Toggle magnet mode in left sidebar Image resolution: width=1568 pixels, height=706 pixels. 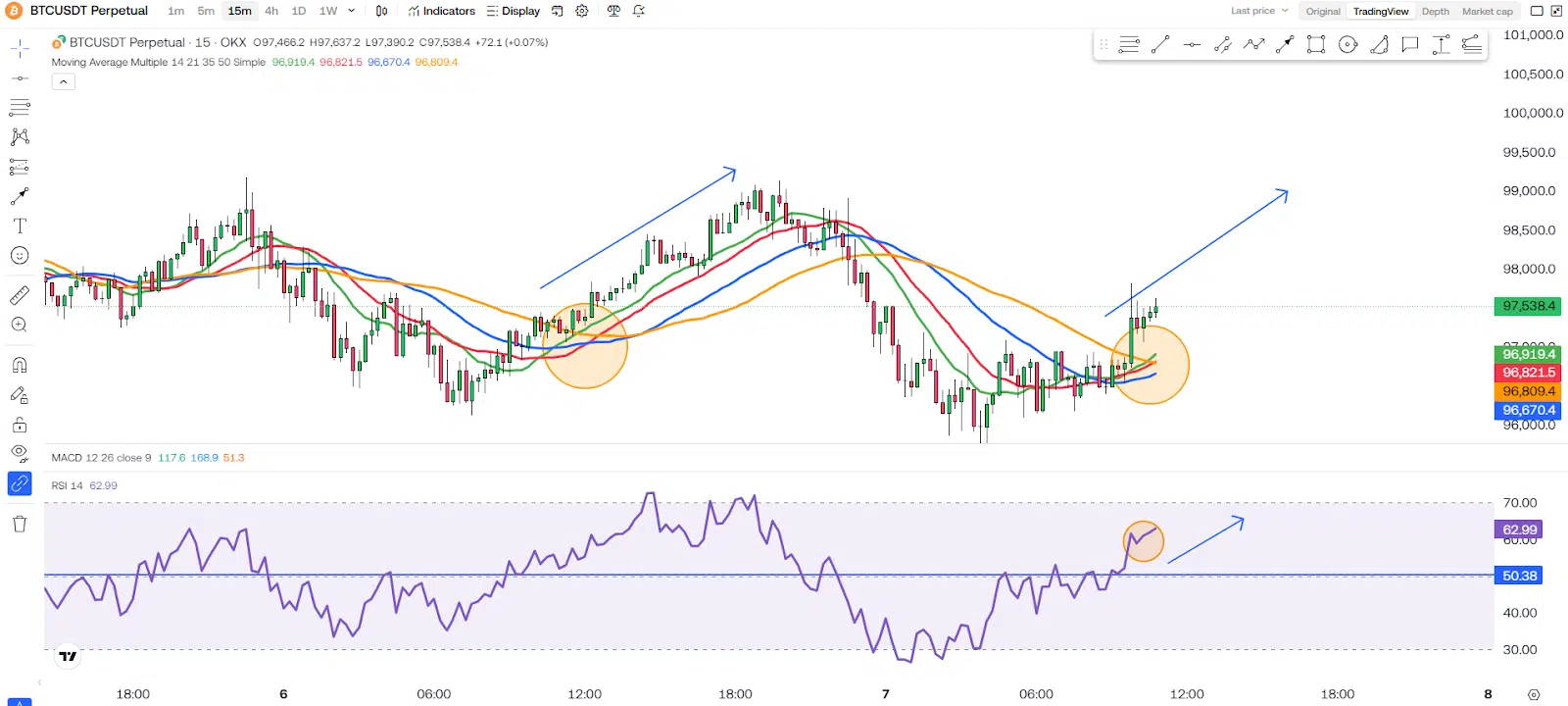point(20,365)
